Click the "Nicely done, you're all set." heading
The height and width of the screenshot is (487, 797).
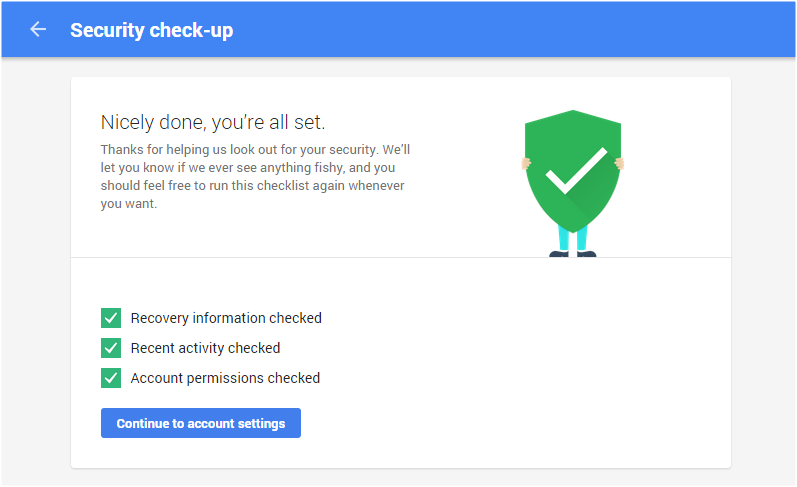coord(213,122)
